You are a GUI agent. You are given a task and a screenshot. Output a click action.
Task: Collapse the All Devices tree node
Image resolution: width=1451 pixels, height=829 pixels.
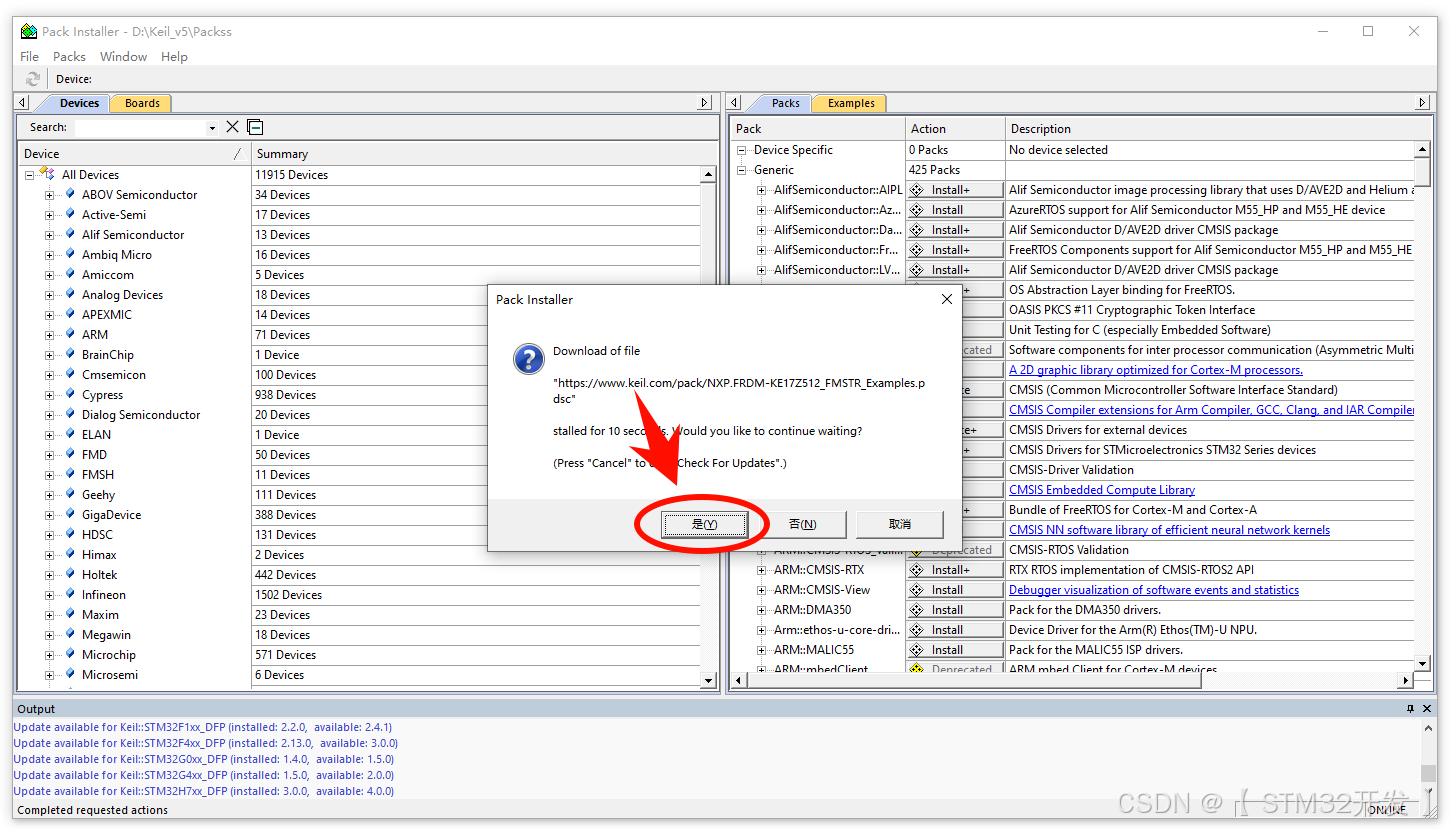pos(30,175)
